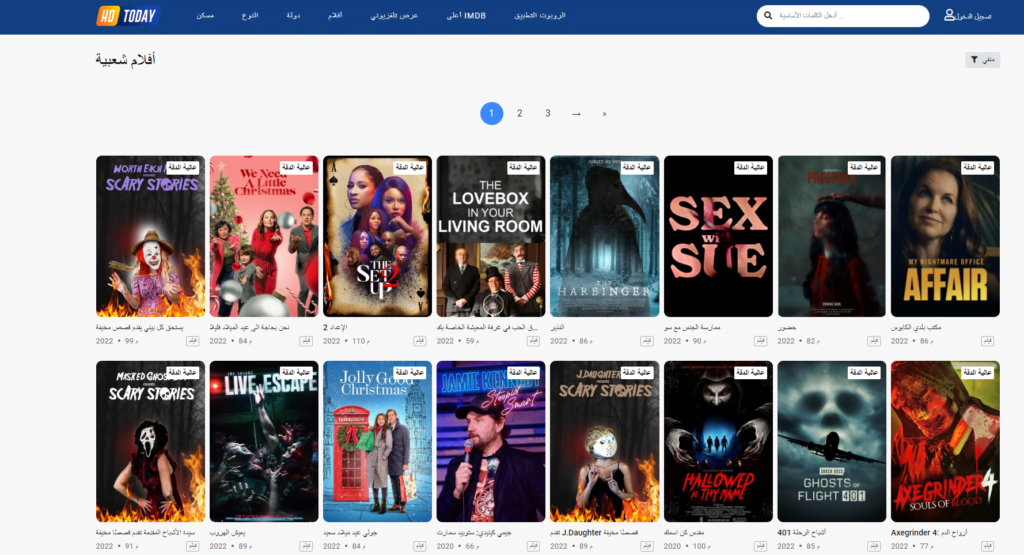This screenshot has height=555, width=1024.
Task: Select page 2 in pagination
Action: click(x=519, y=113)
